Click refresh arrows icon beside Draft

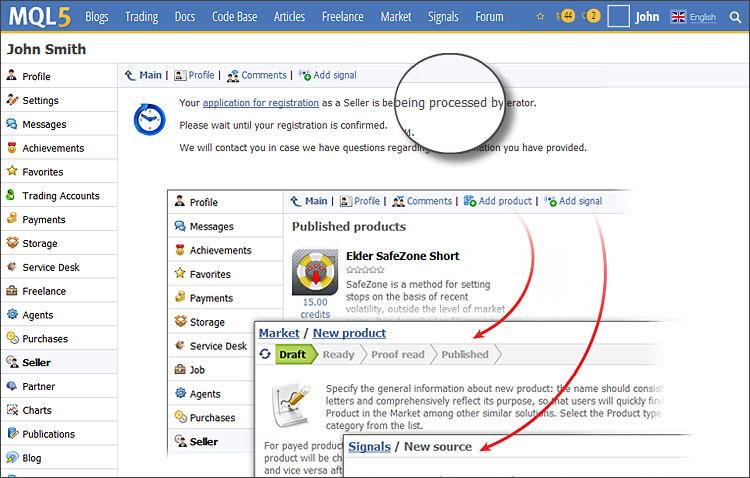pos(265,354)
